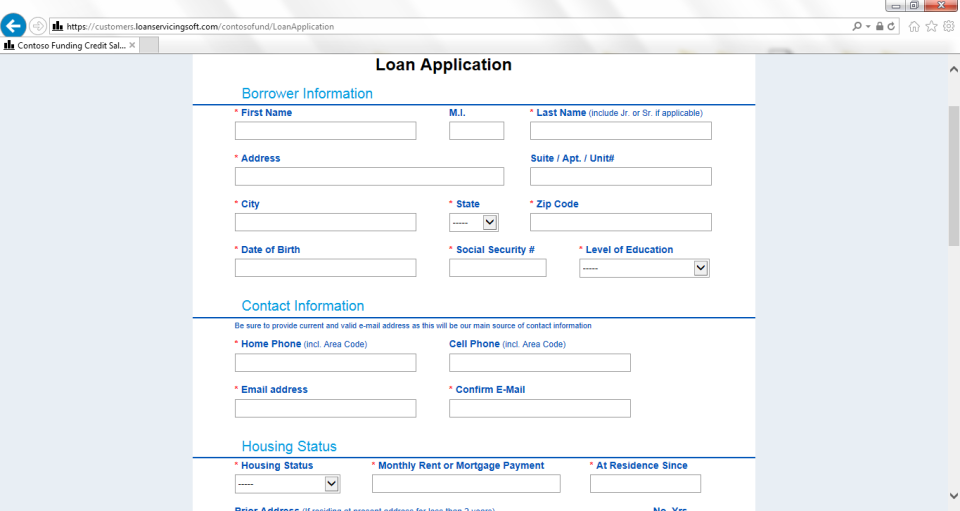The height and width of the screenshot is (511, 960).
Task: Select the Contoso Funding Credit tab
Action: click(70, 45)
